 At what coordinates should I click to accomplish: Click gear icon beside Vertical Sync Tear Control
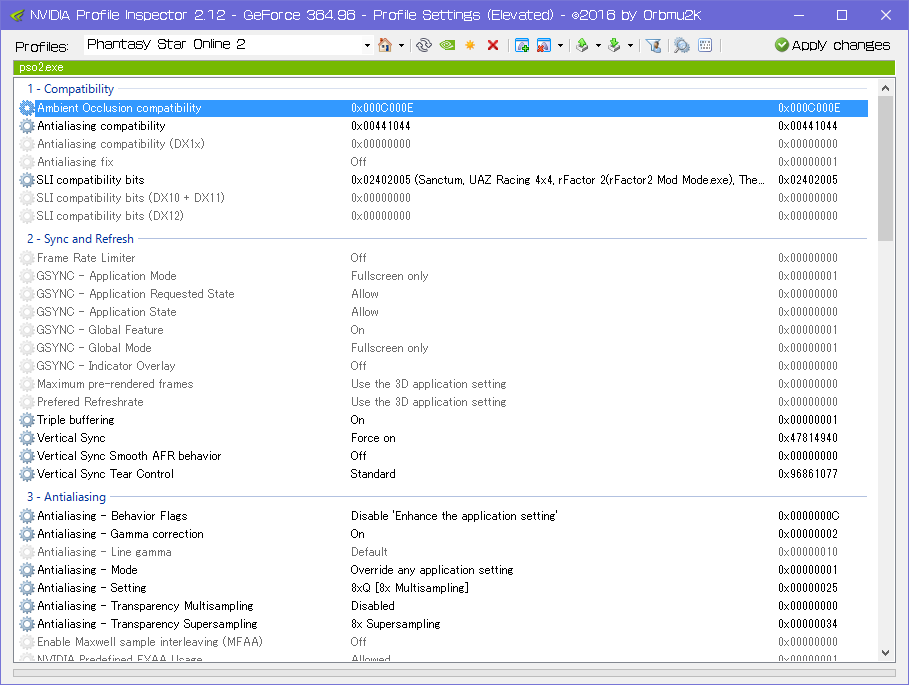coord(27,473)
